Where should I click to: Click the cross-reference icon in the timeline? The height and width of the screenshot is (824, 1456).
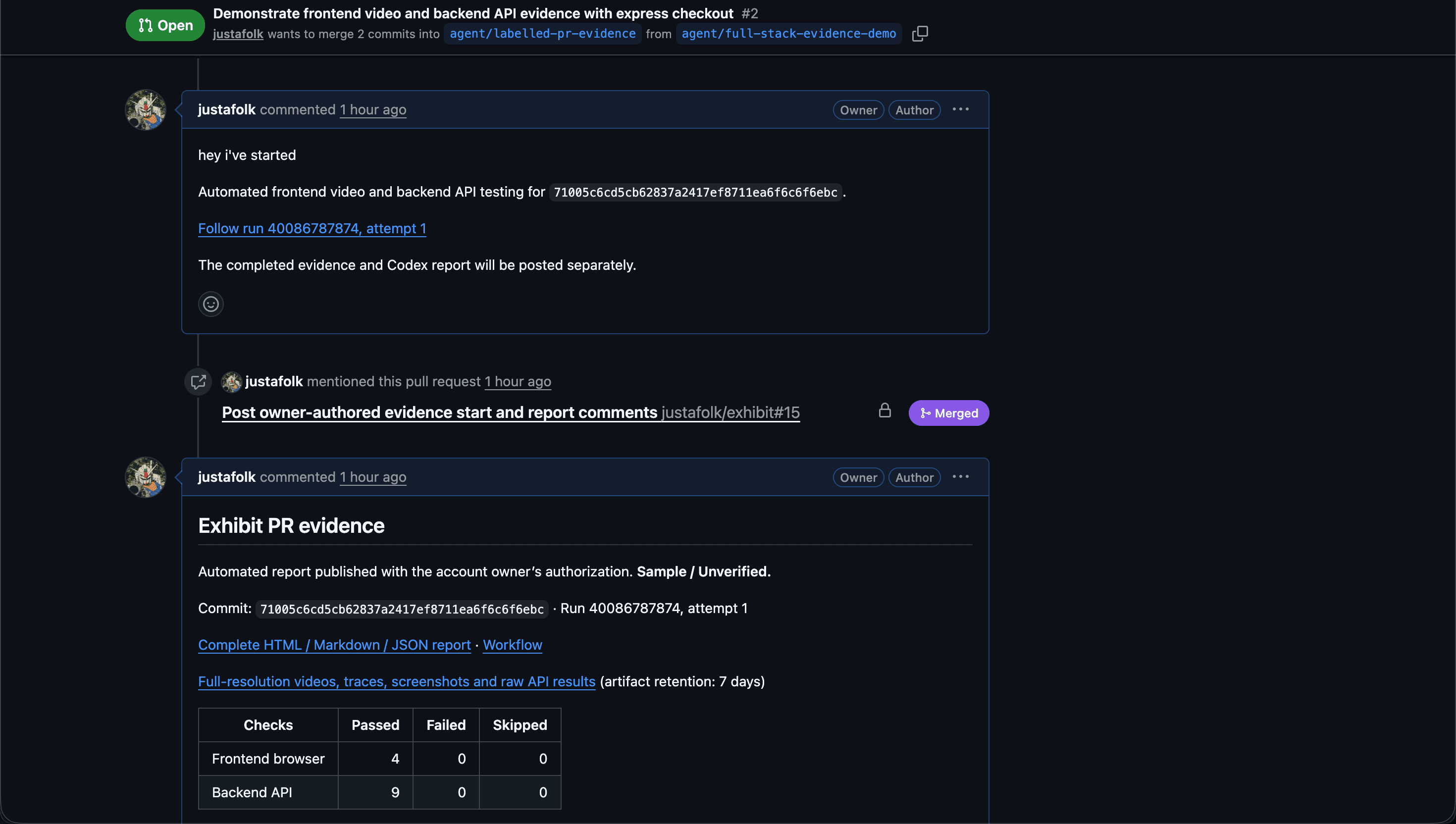click(198, 382)
